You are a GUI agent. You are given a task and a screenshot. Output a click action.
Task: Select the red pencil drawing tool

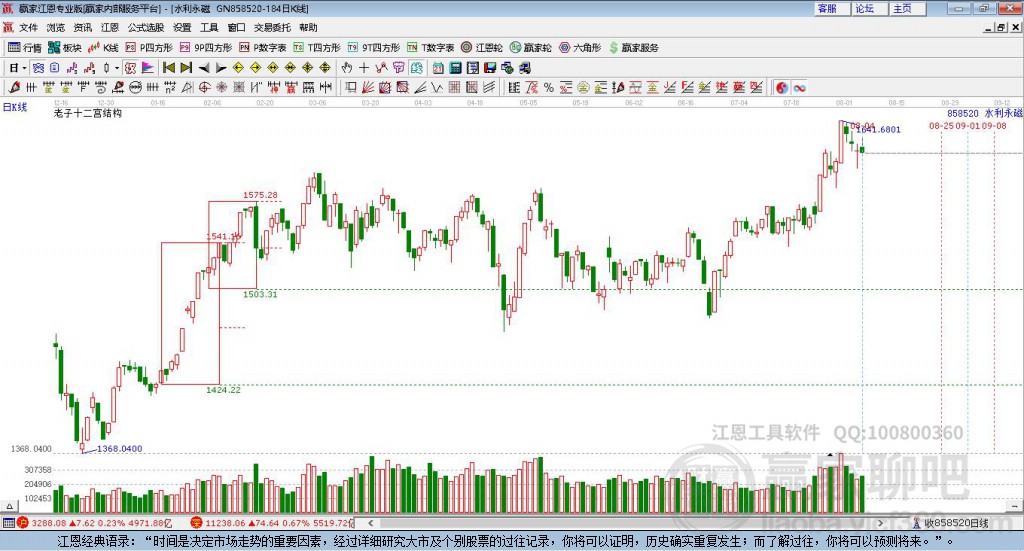click(14, 87)
